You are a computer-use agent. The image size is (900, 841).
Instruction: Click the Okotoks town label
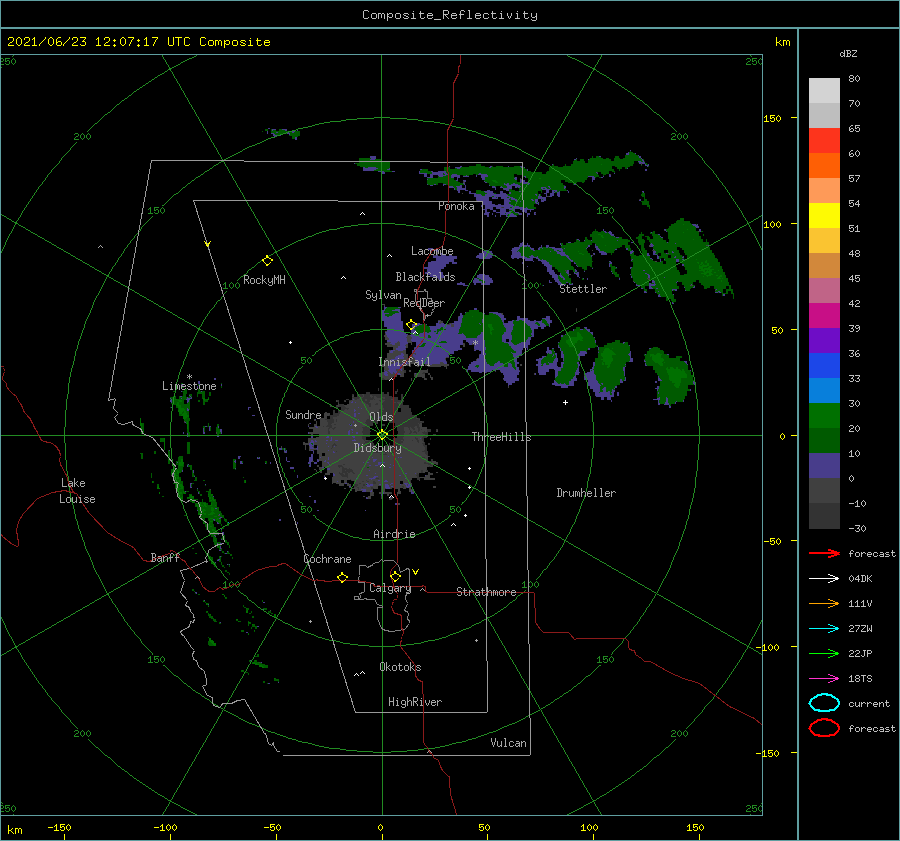click(400, 667)
